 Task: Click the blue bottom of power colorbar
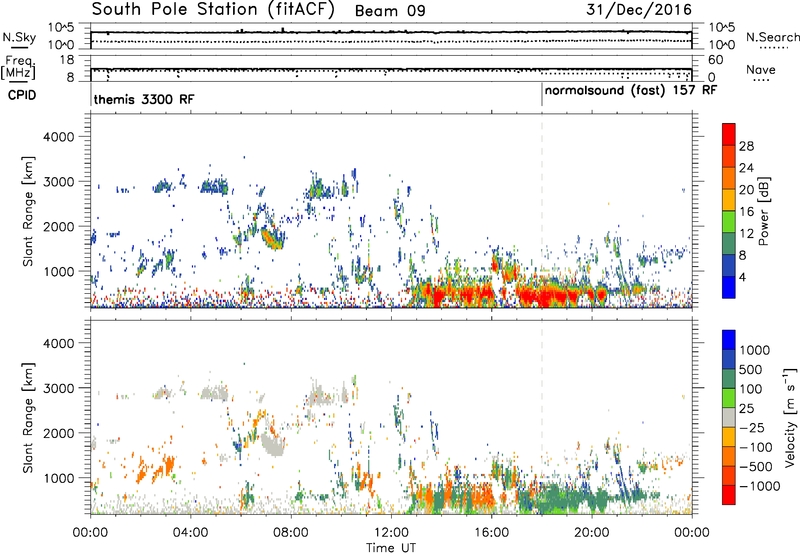pyautogui.click(x=729, y=287)
